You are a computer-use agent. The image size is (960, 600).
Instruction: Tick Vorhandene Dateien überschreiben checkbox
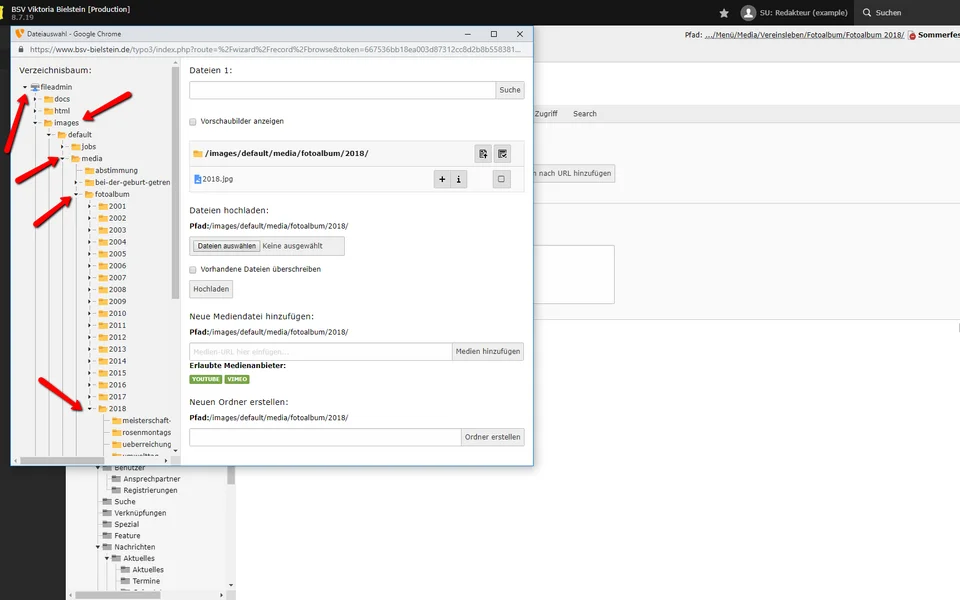tap(193, 269)
